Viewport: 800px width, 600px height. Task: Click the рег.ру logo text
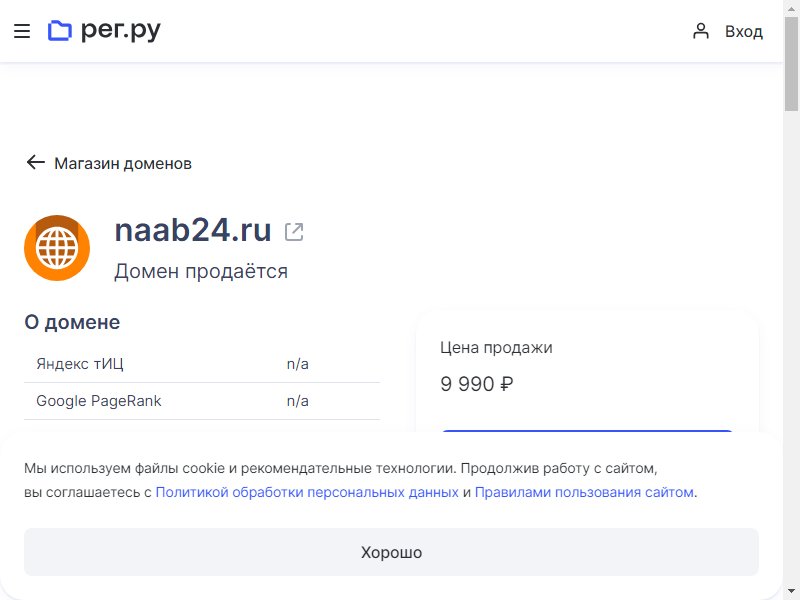click(x=121, y=31)
